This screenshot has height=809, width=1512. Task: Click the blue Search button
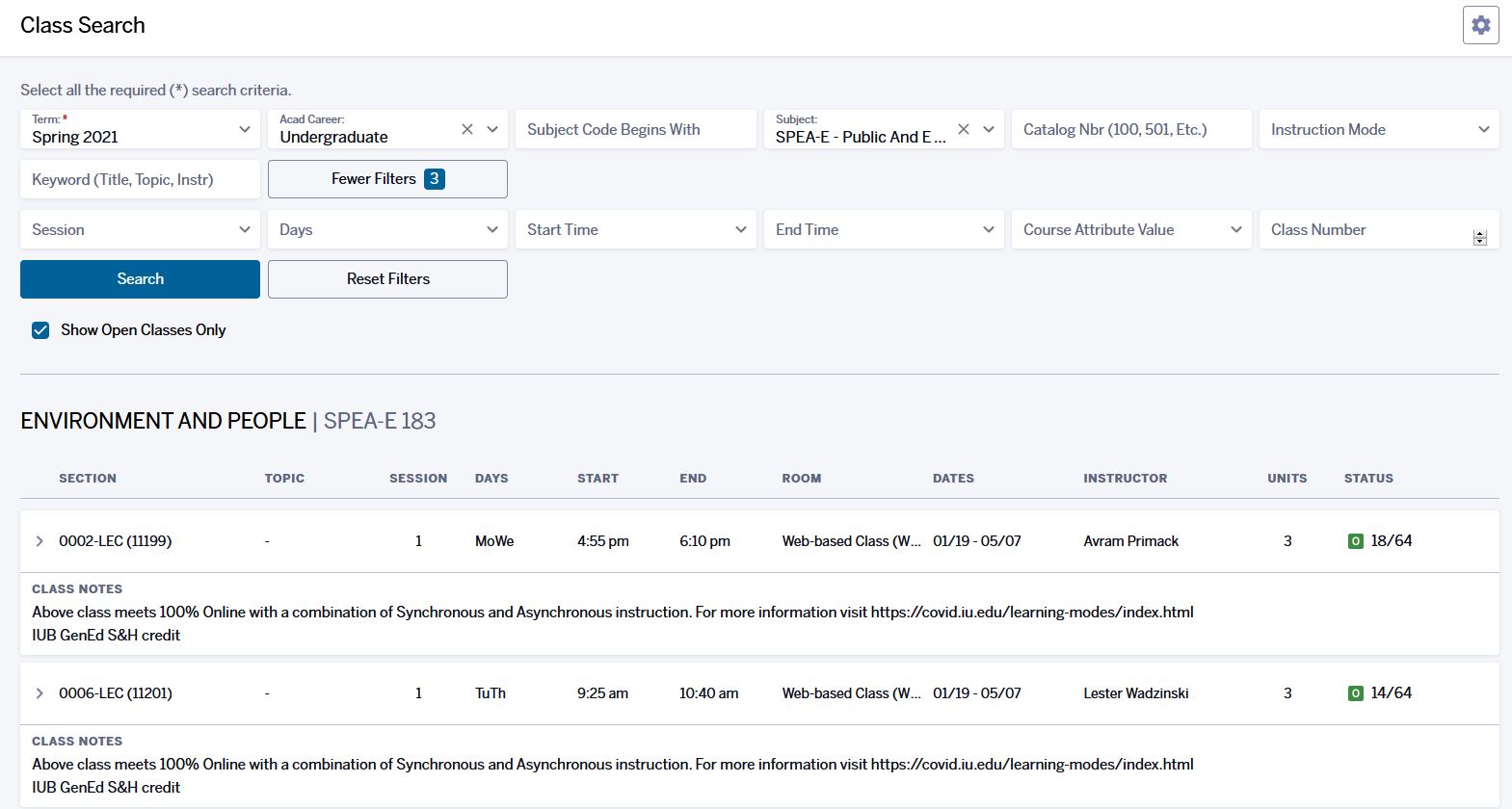click(x=141, y=279)
